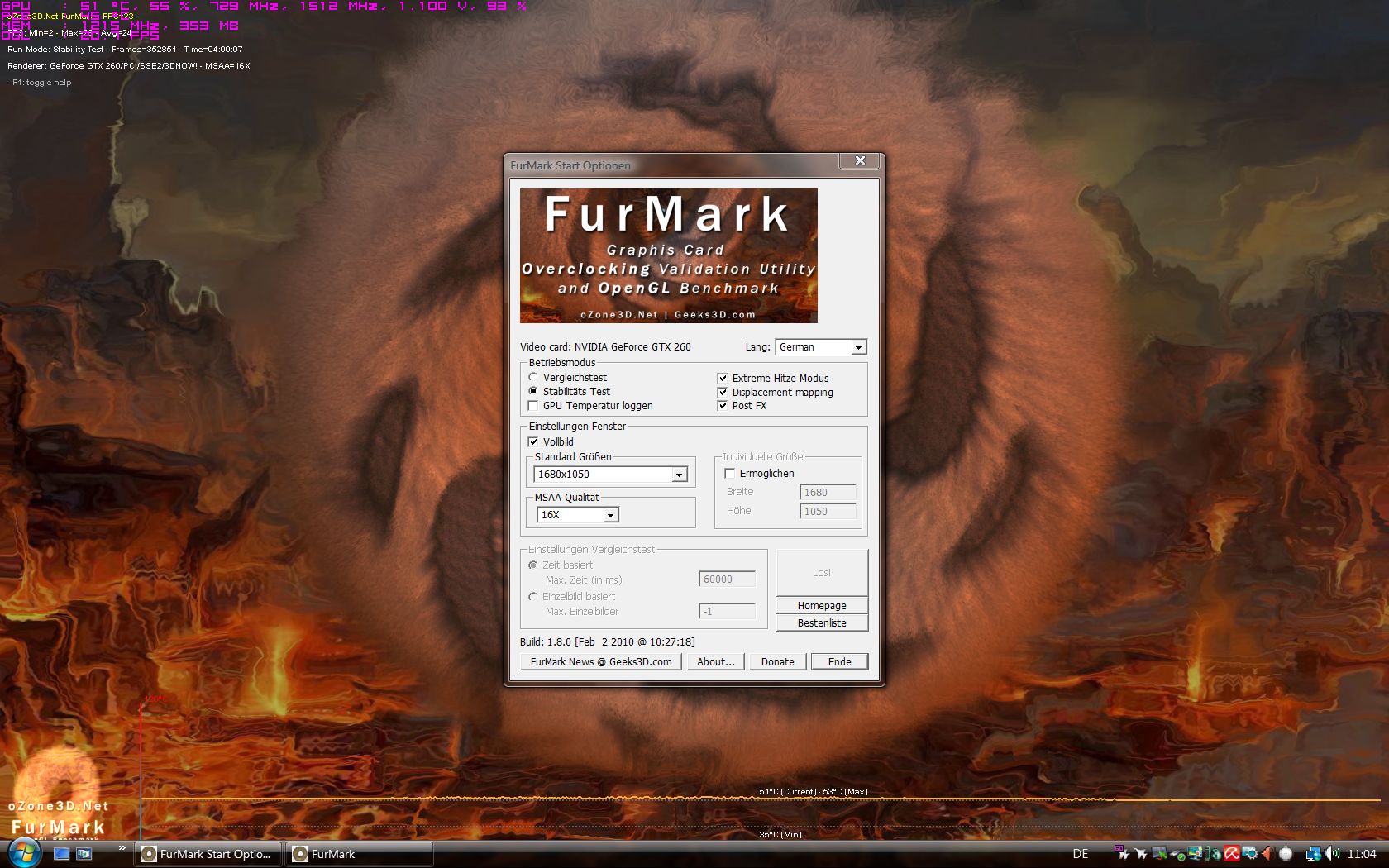This screenshot has height=868, width=1389.
Task: Click the Switch between windows quick launch icon
Action: 84,854
